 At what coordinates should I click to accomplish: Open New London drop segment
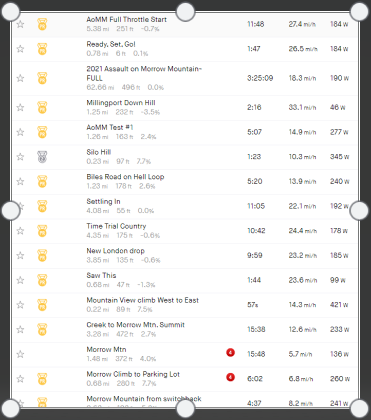(x=115, y=251)
